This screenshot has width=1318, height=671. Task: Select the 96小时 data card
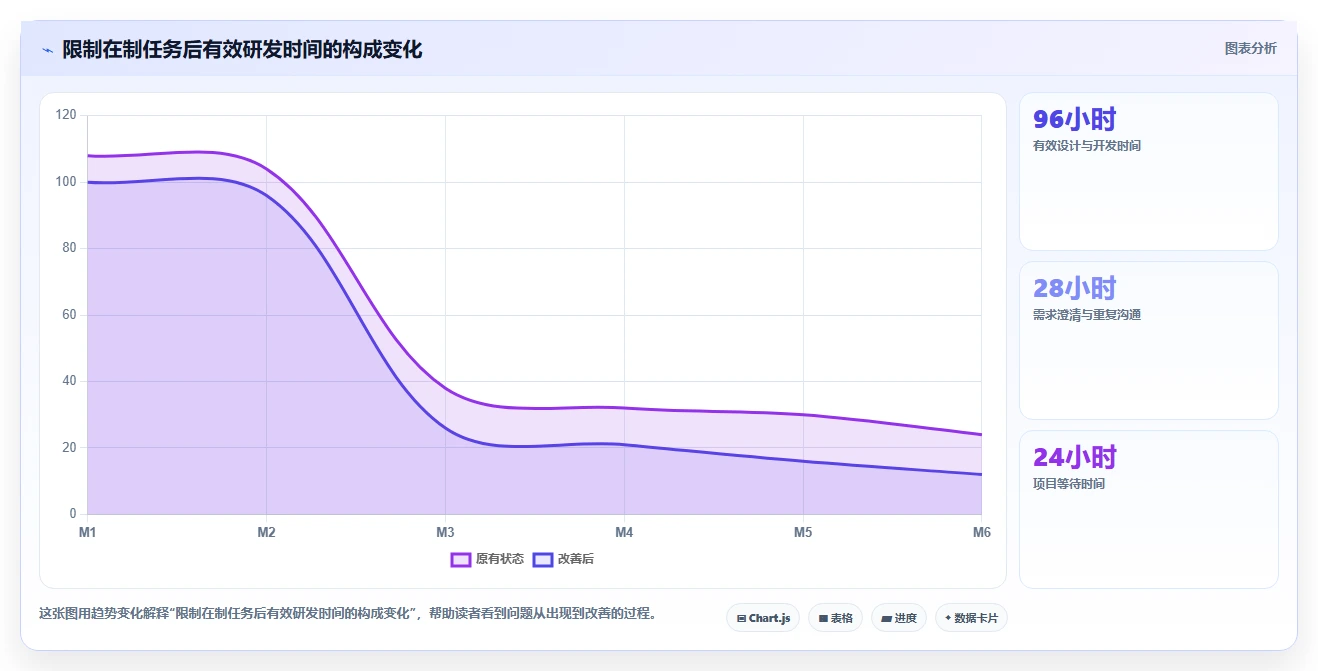pos(1149,171)
